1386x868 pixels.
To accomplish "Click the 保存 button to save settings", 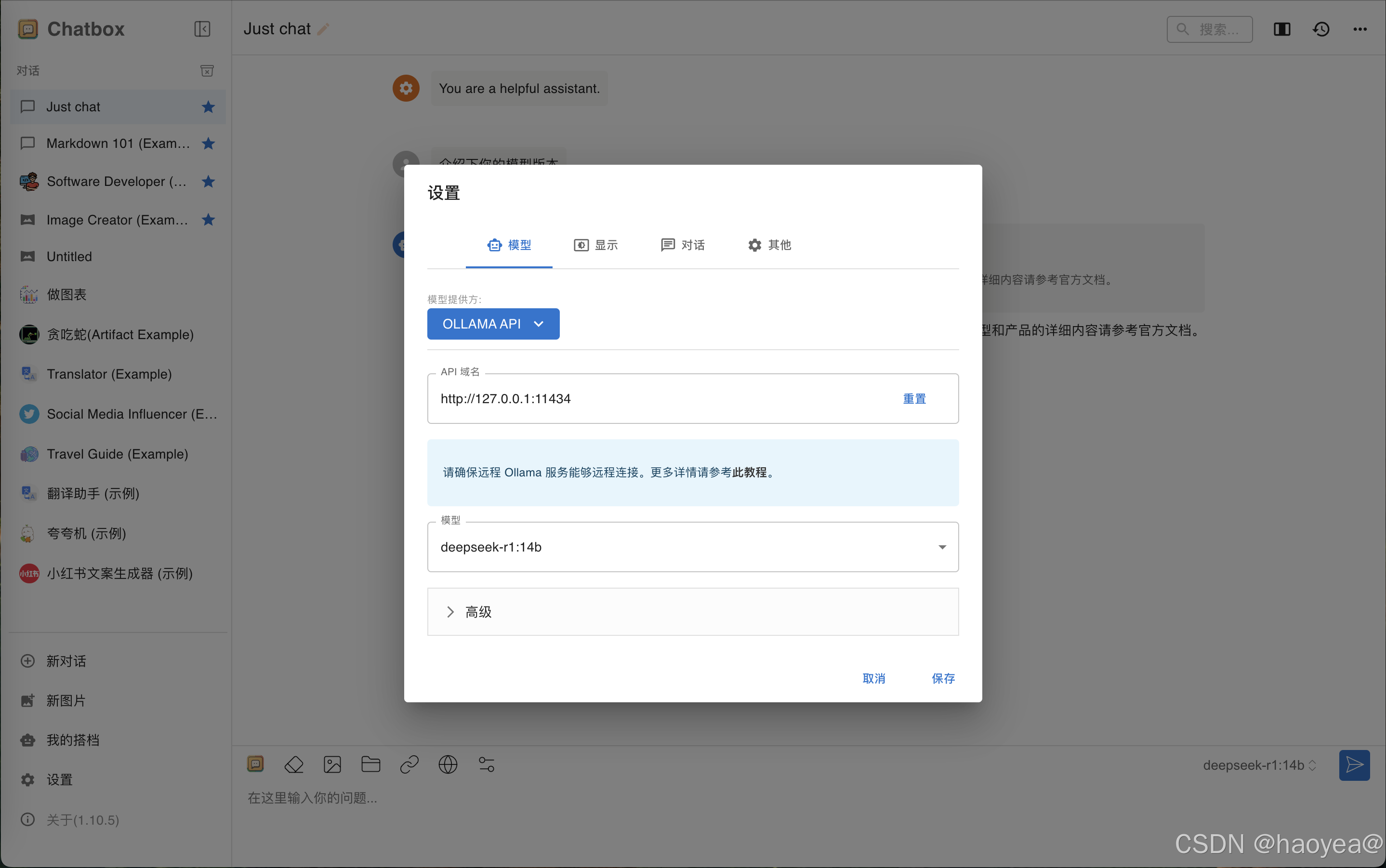I will [943, 679].
